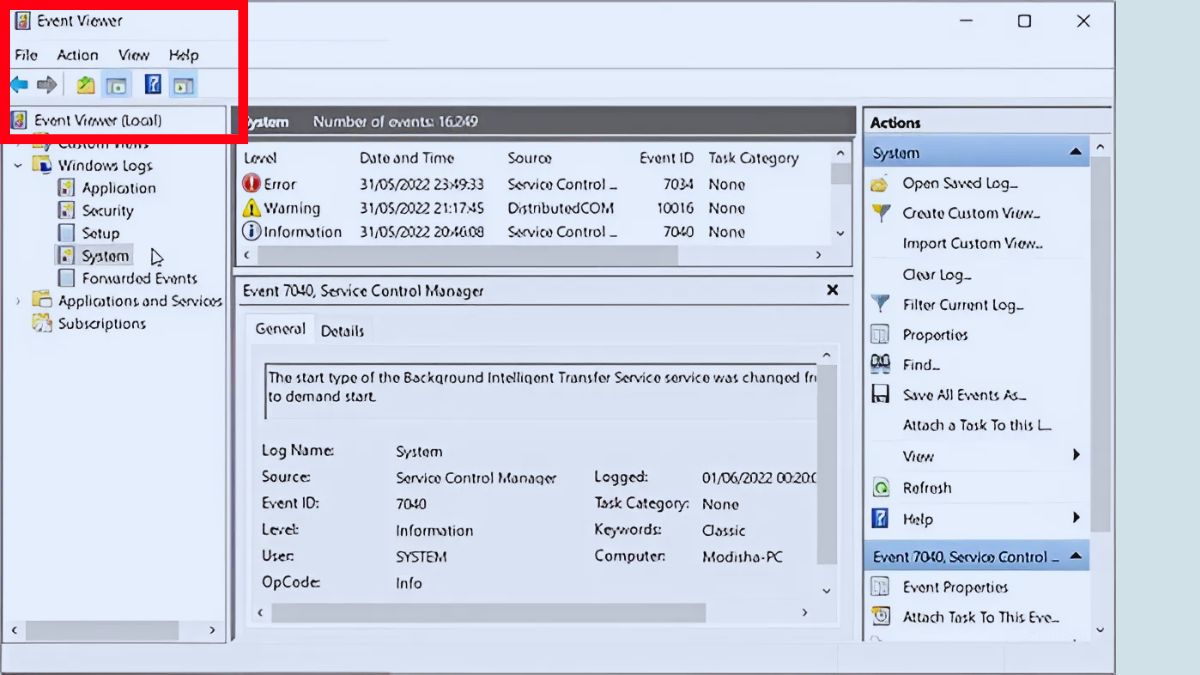Click the Information level icon in list
The width and height of the screenshot is (1200, 675).
251,231
